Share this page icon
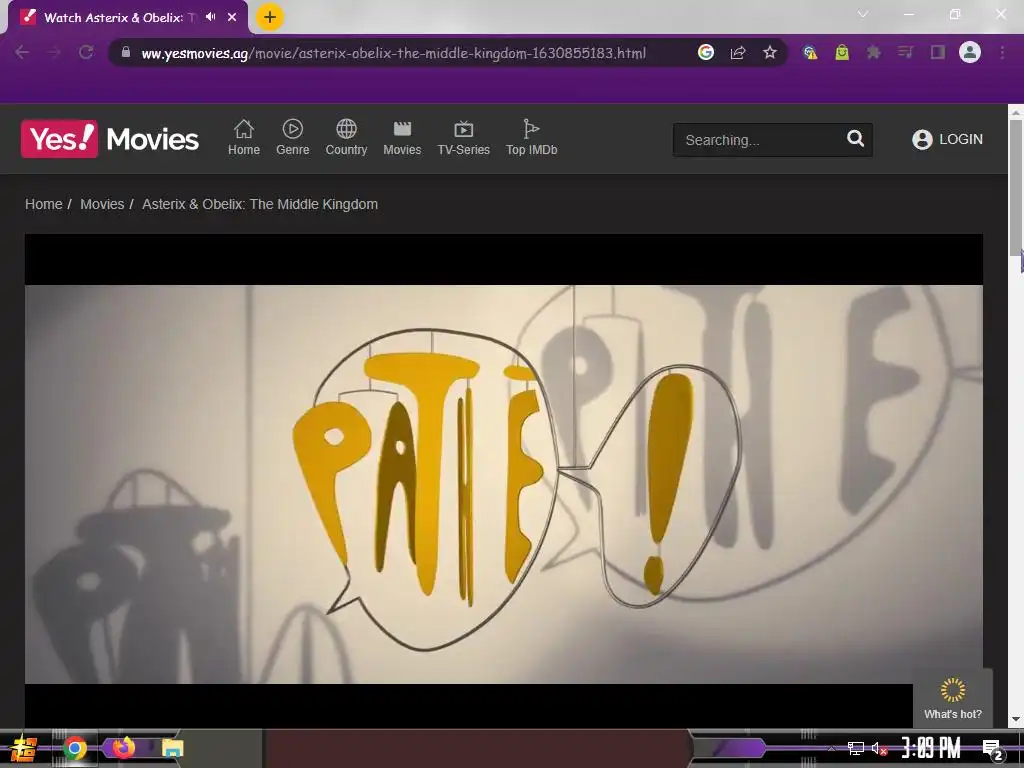The image size is (1024, 768). point(738,52)
